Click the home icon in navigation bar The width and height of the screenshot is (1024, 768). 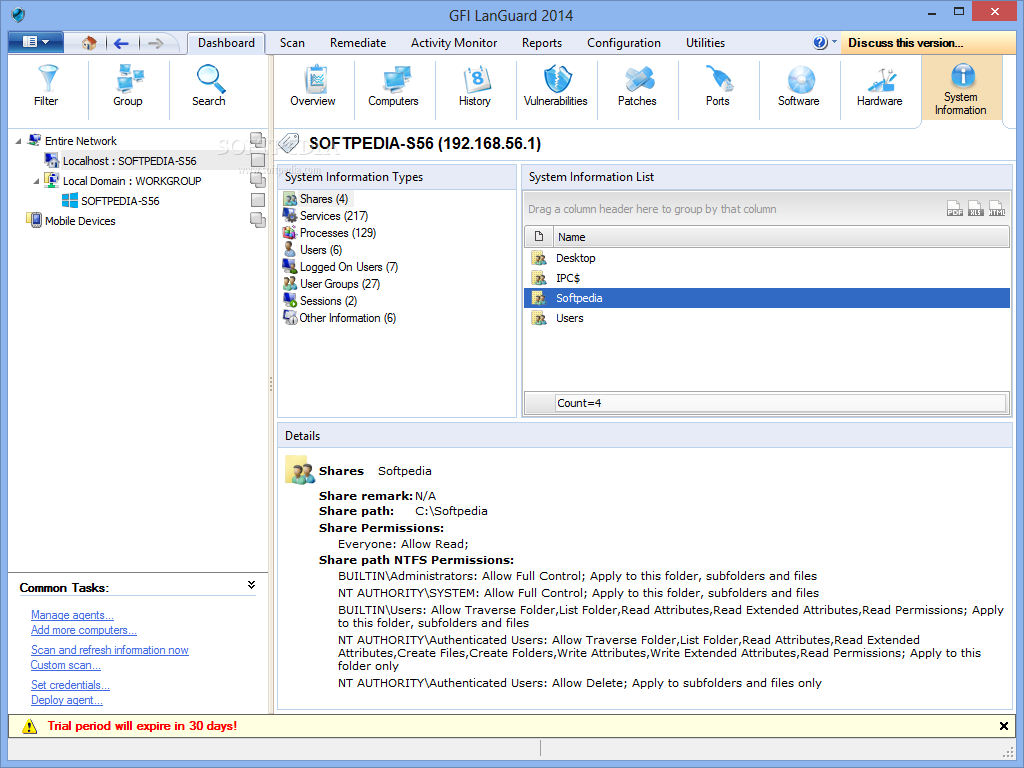point(89,43)
